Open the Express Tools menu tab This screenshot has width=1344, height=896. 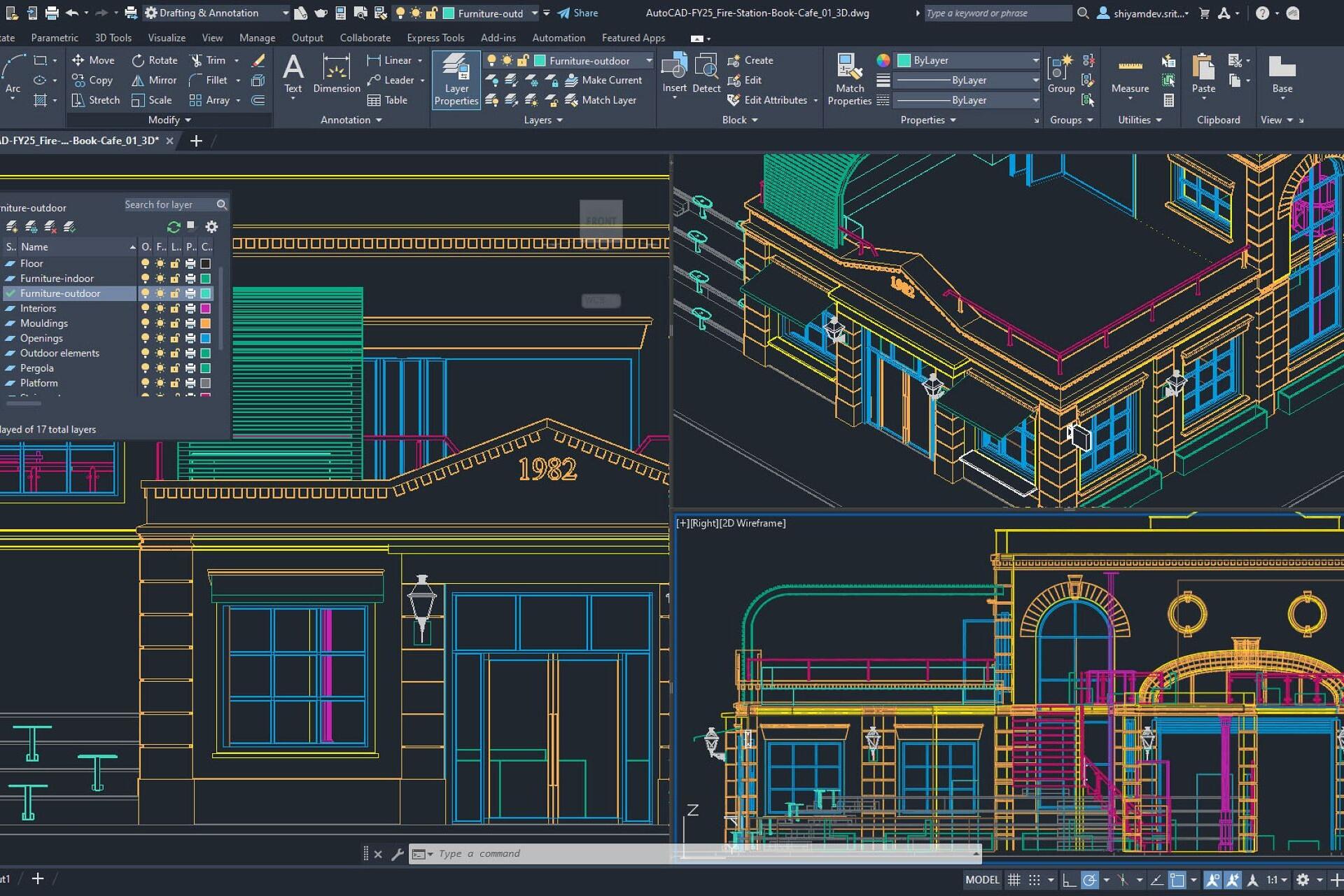click(435, 38)
